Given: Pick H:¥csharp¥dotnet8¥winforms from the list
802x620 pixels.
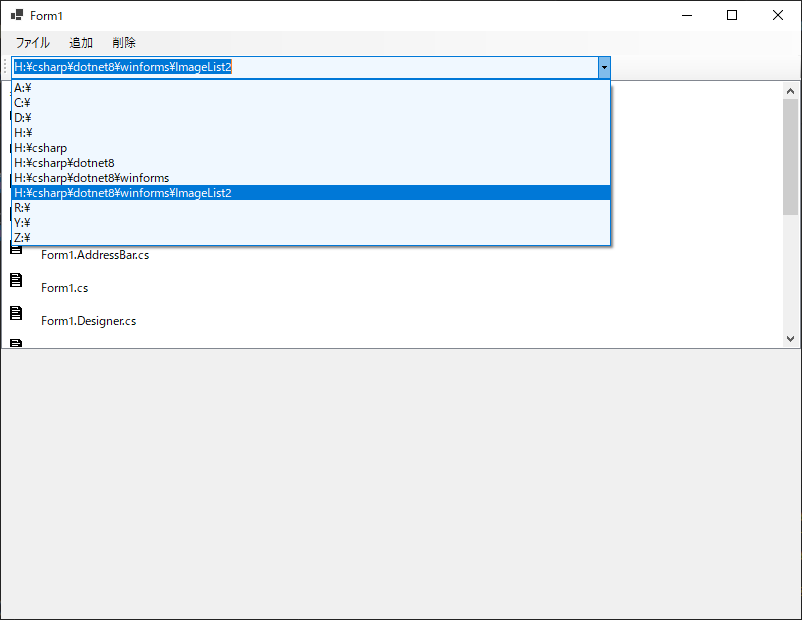Looking at the screenshot, I should click(311, 178).
